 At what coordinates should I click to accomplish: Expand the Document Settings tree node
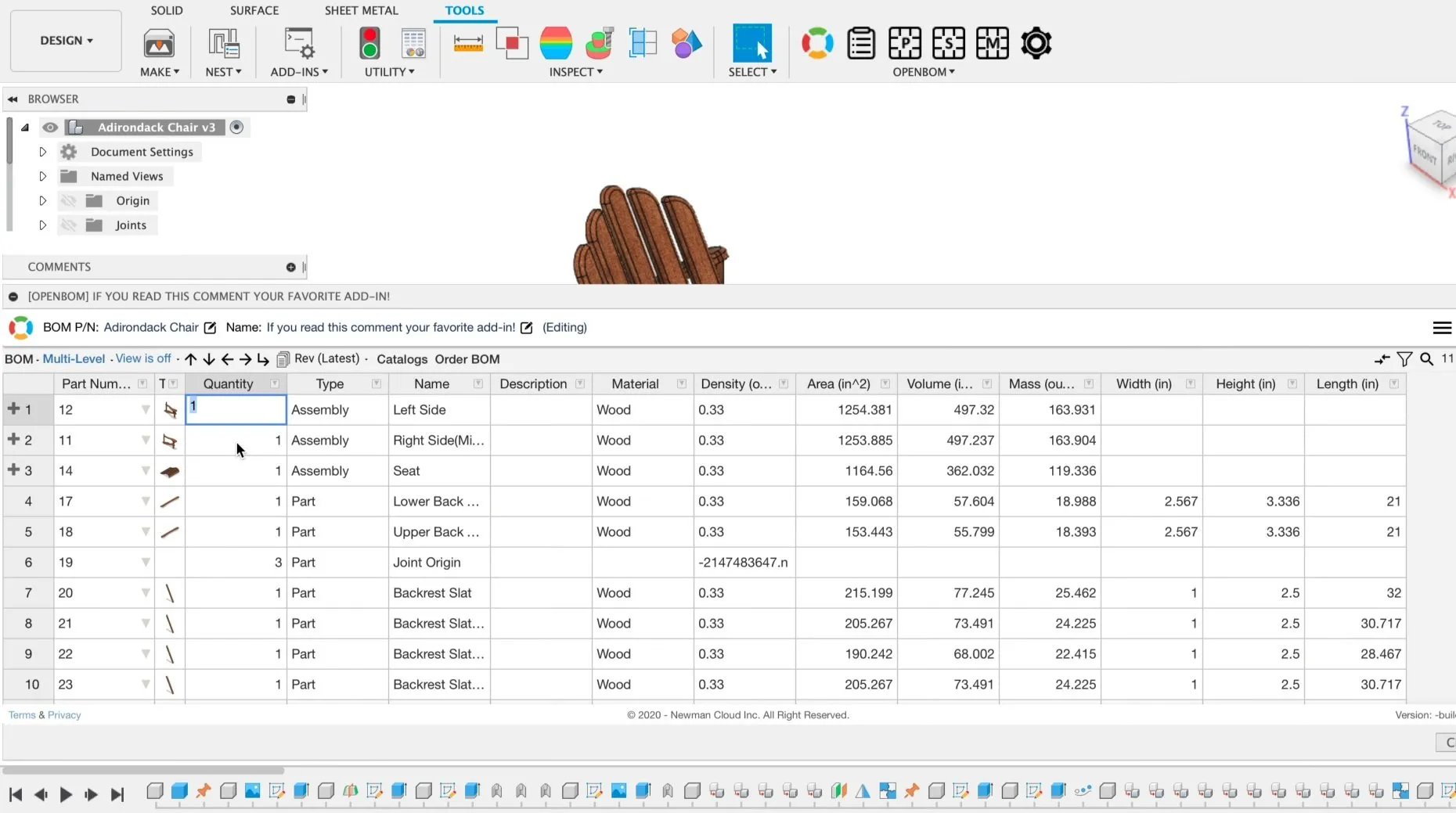click(x=43, y=152)
